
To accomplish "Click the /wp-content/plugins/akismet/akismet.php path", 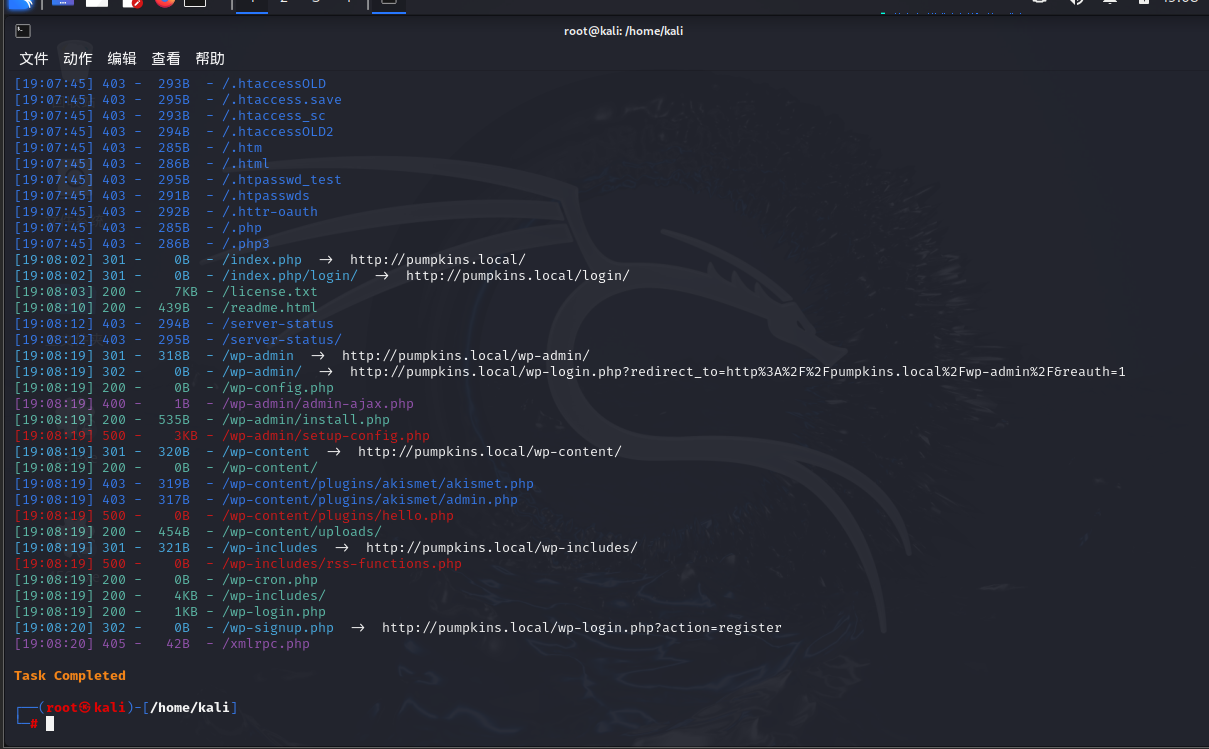I will click(378, 484).
